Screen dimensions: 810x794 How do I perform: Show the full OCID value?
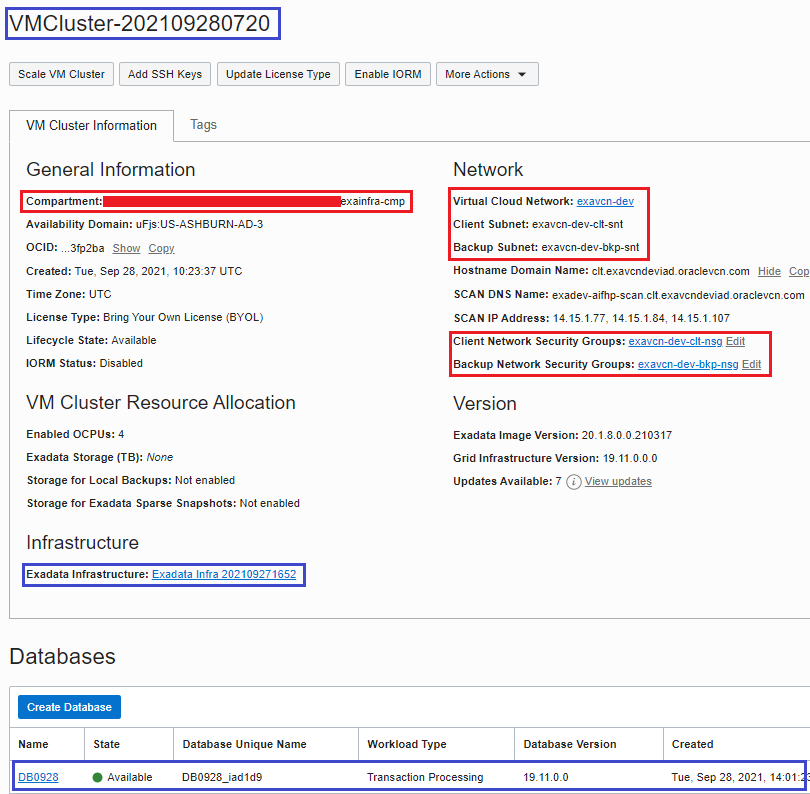[x=126, y=248]
